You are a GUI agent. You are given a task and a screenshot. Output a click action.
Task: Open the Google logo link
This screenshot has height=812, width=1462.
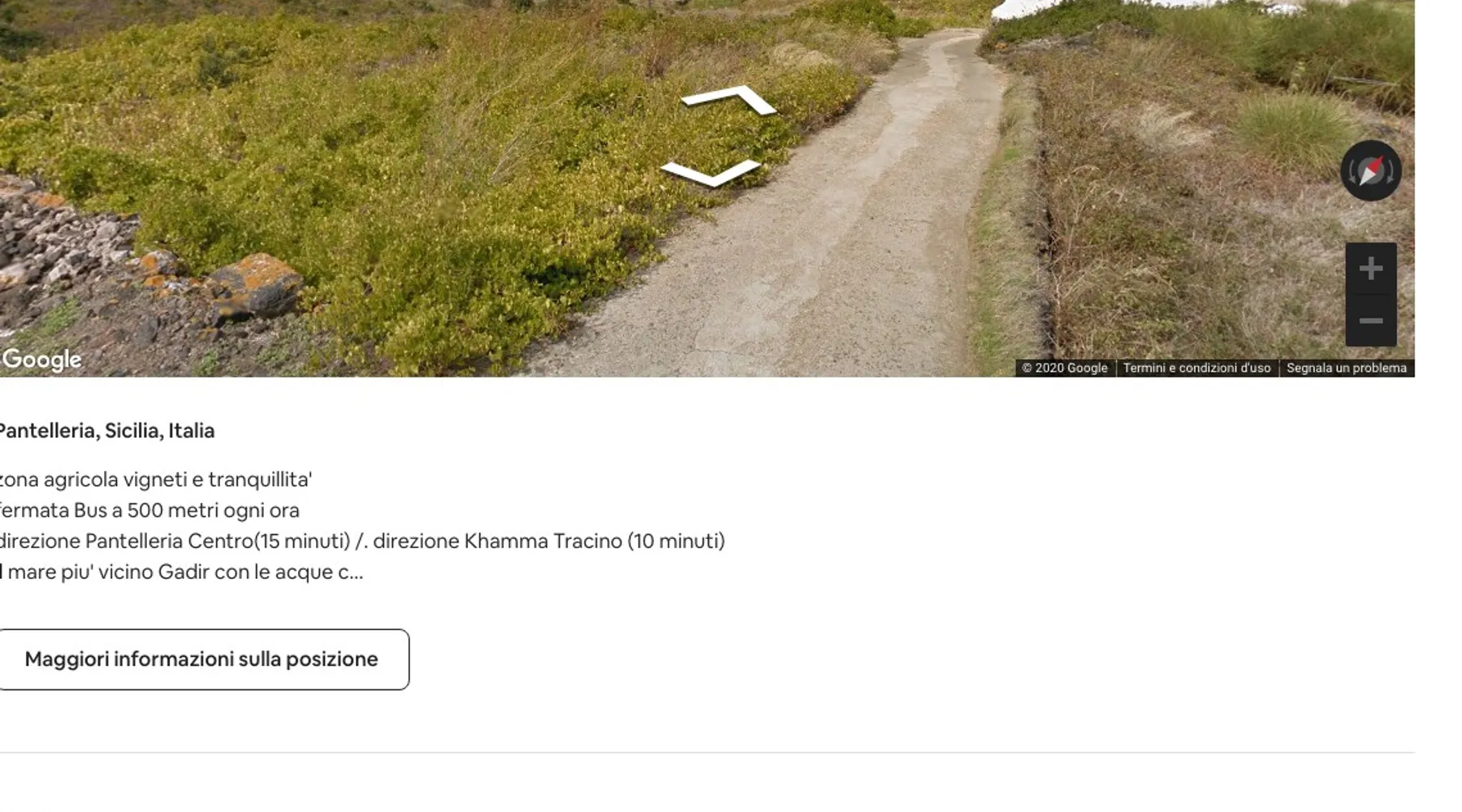pos(41,359)
